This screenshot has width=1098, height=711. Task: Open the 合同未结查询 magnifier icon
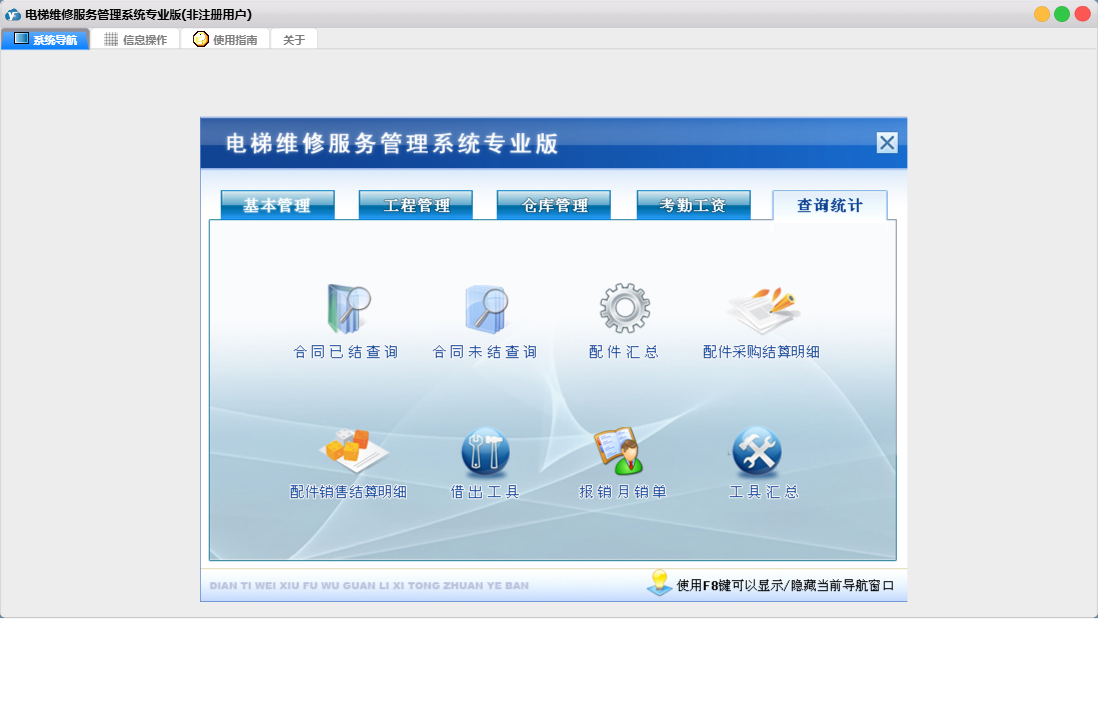pos(486,309)
